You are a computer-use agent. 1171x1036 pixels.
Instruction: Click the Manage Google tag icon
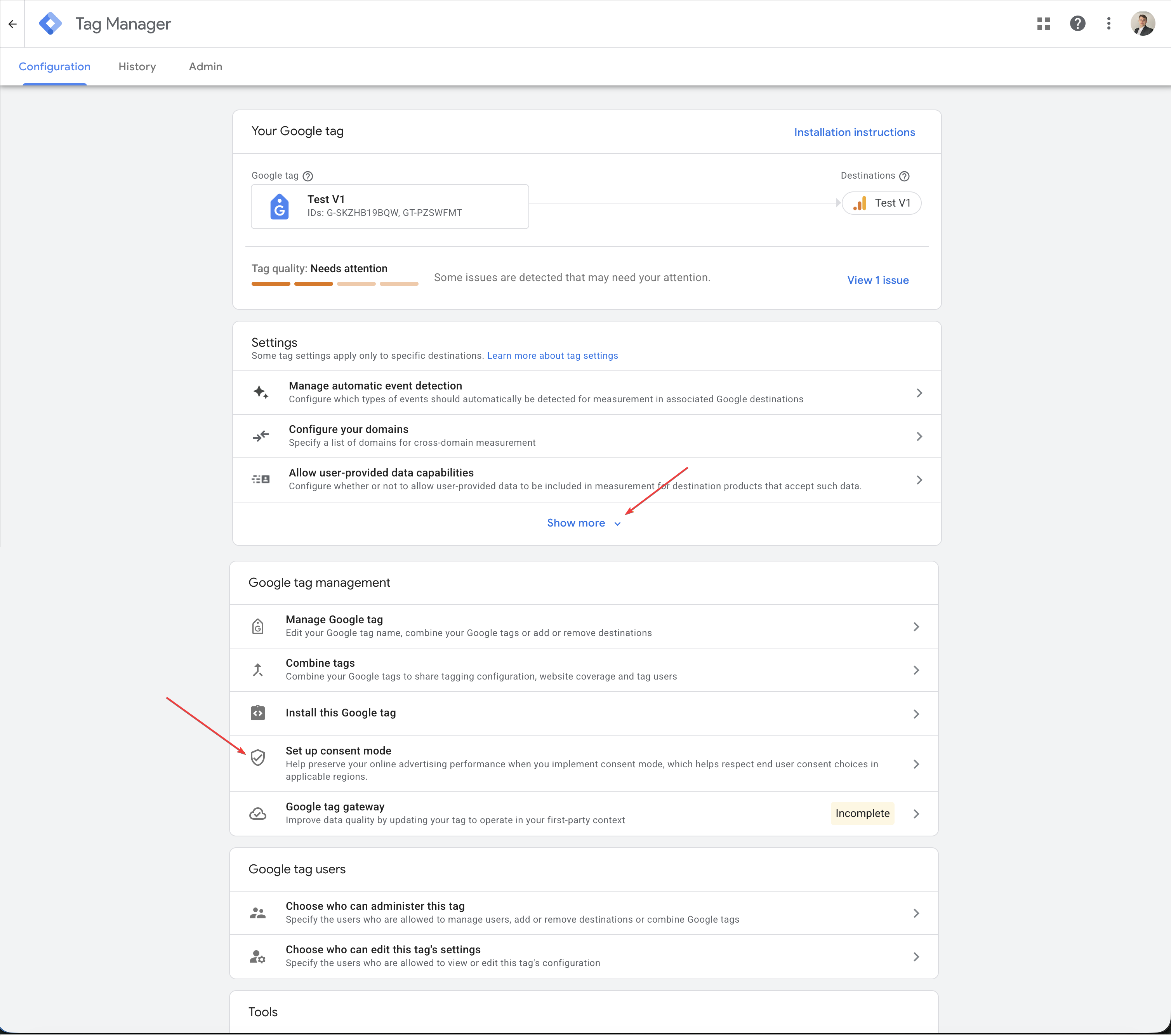pos(258,626)
